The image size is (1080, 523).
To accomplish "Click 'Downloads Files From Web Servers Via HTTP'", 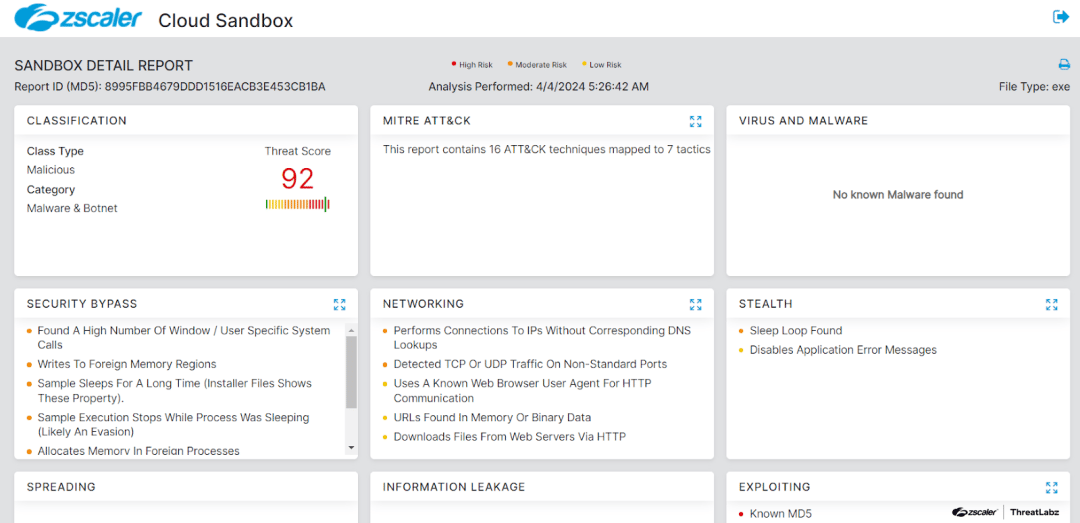I will [x=509, y=437].
